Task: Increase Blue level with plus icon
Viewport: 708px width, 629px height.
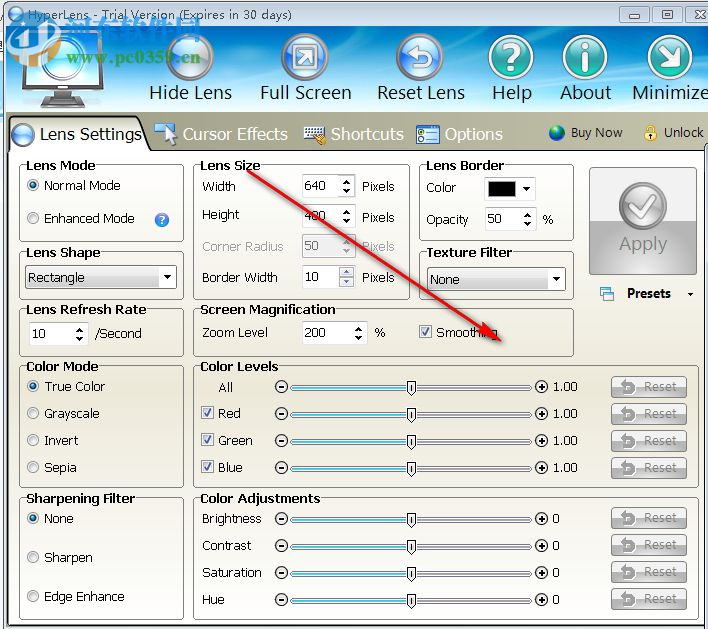Action: pyautogui.click(x=541, y=468)
